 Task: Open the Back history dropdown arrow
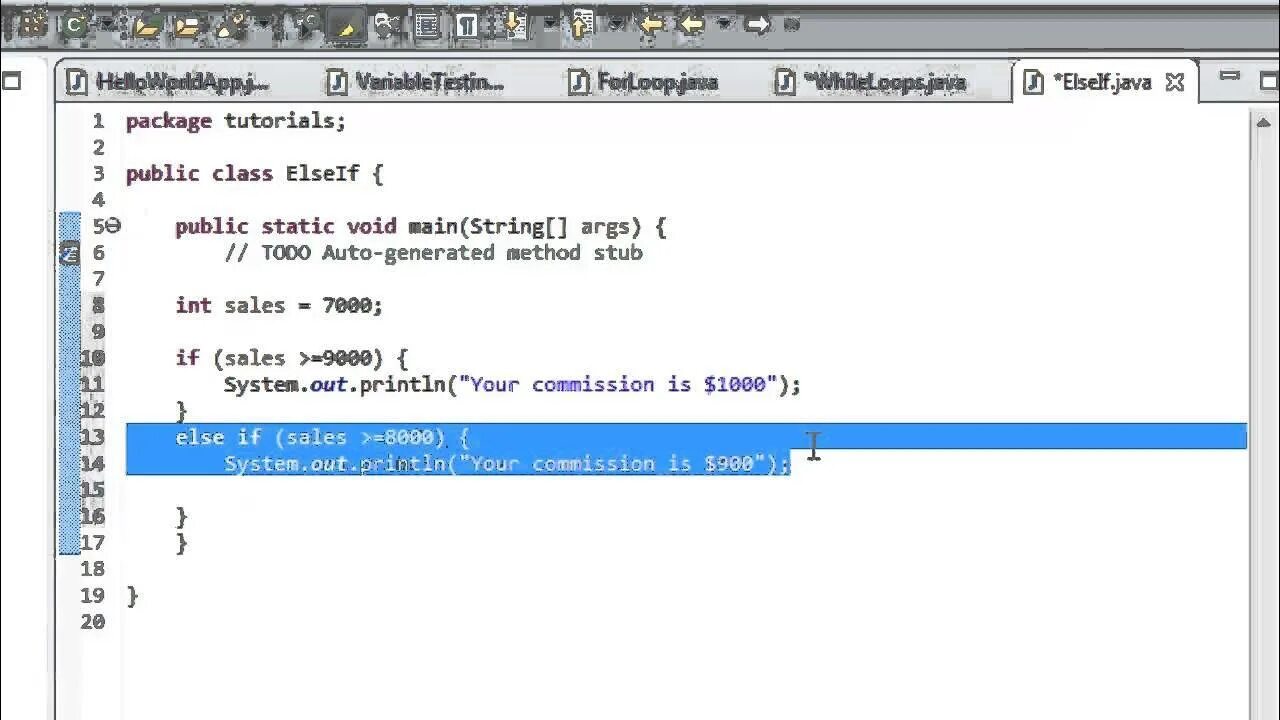coord(724,24)
